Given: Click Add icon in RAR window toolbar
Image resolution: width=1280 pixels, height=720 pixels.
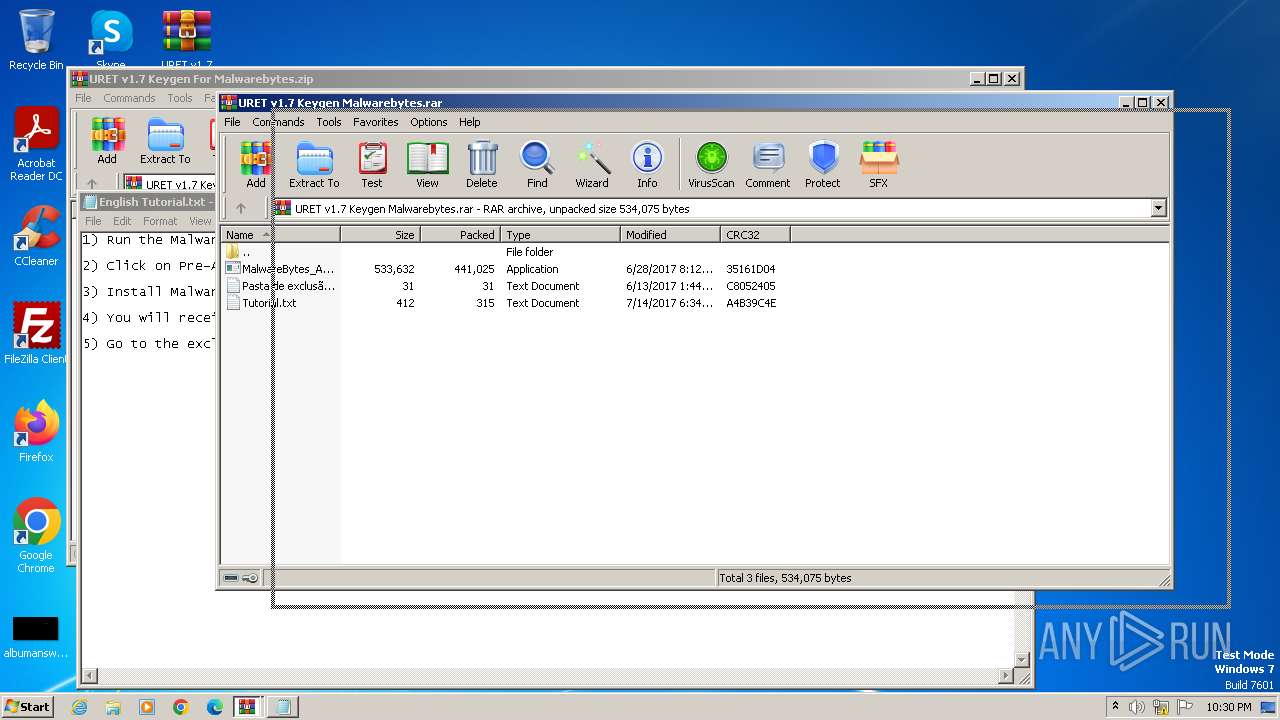Looking at the screenshot, I should 255,164.
